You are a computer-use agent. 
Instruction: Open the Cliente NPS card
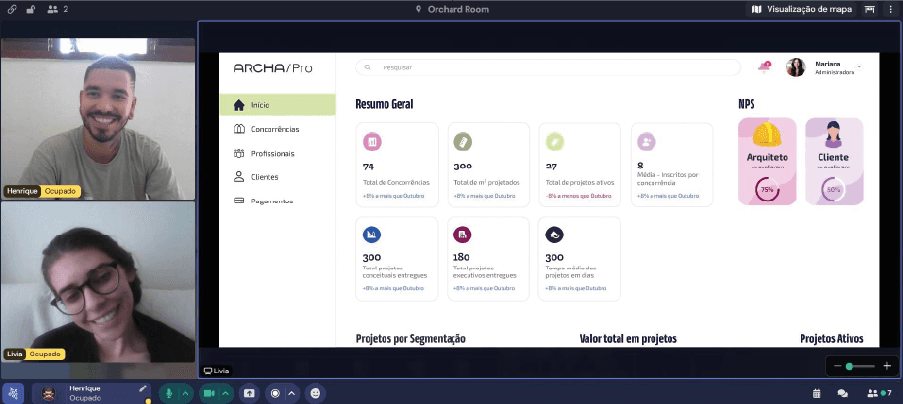click(834, 161)
